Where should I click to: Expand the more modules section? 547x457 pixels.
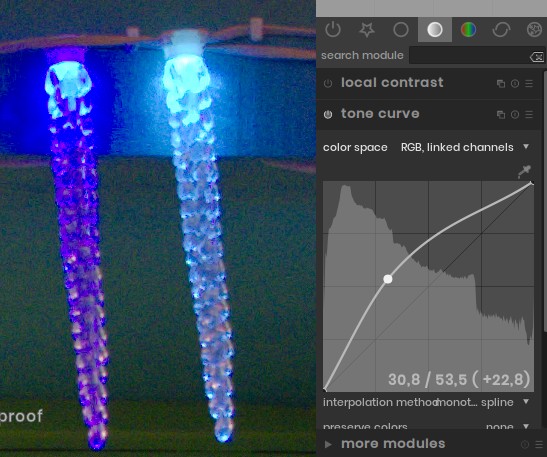click(393, 443)
